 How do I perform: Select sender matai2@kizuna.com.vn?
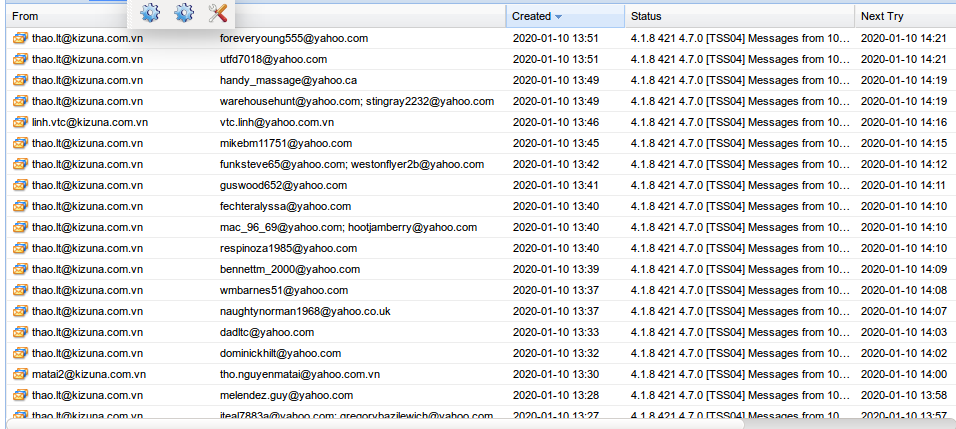point(88,375)
